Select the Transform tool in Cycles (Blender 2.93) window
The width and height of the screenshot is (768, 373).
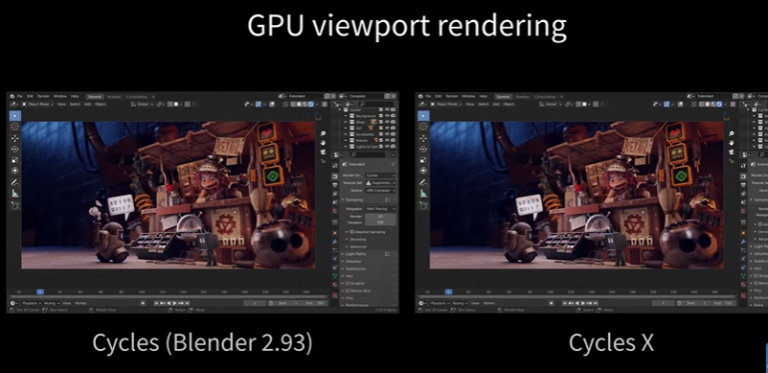pyautogui.click(x=15, y=170)
